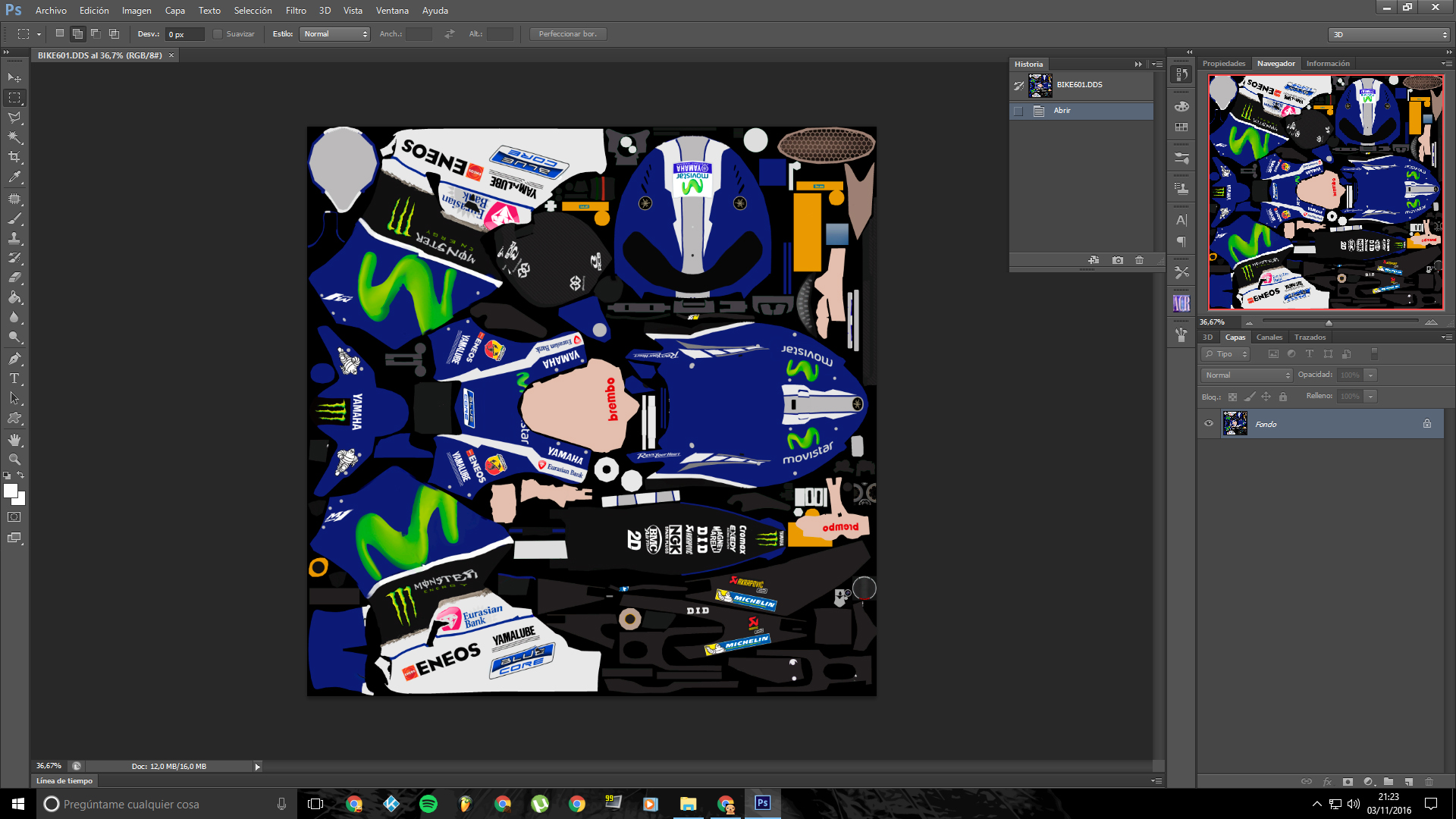
Task: Click the foreground color swatch
Action: pyautogui.click(x=11, y=491)
